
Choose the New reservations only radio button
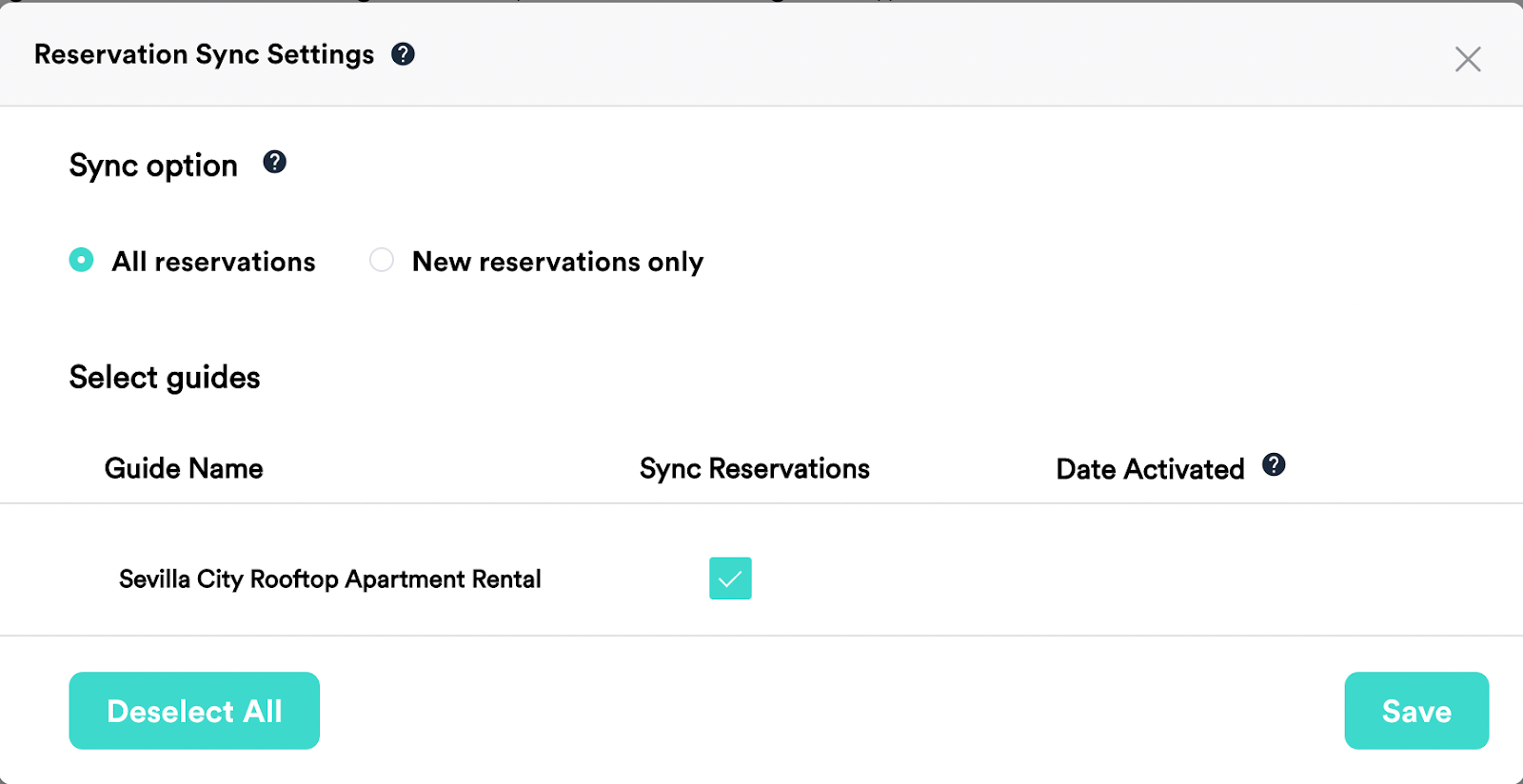pos(382,260)
